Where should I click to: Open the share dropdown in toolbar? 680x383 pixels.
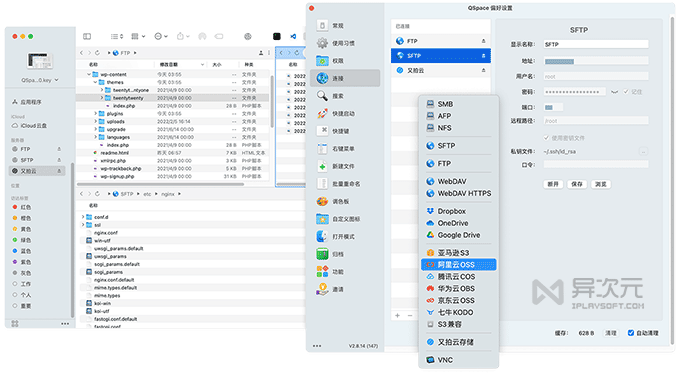coord(183,36)
